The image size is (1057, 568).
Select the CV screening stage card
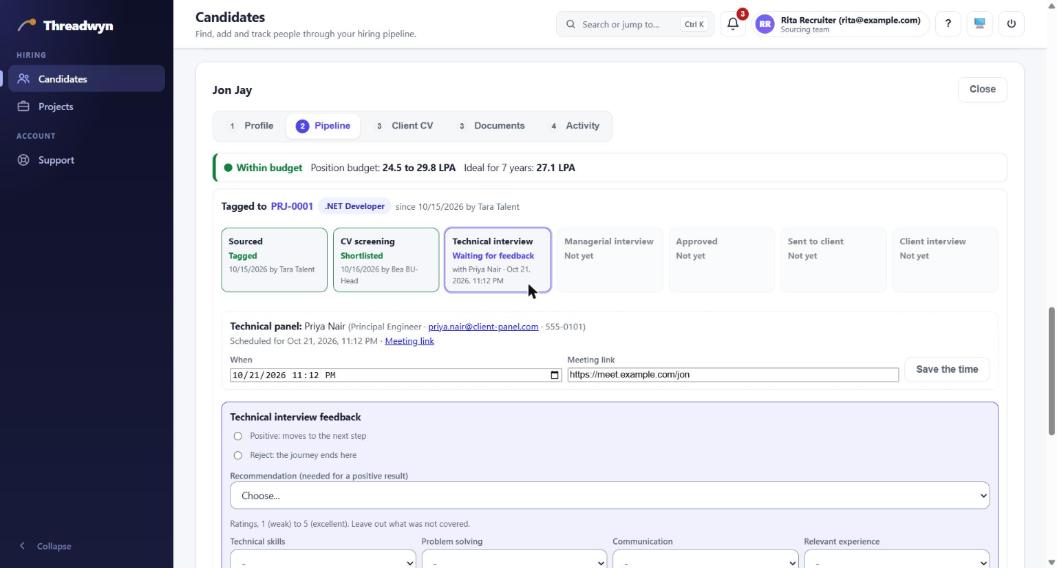click(x=386, y=260)
